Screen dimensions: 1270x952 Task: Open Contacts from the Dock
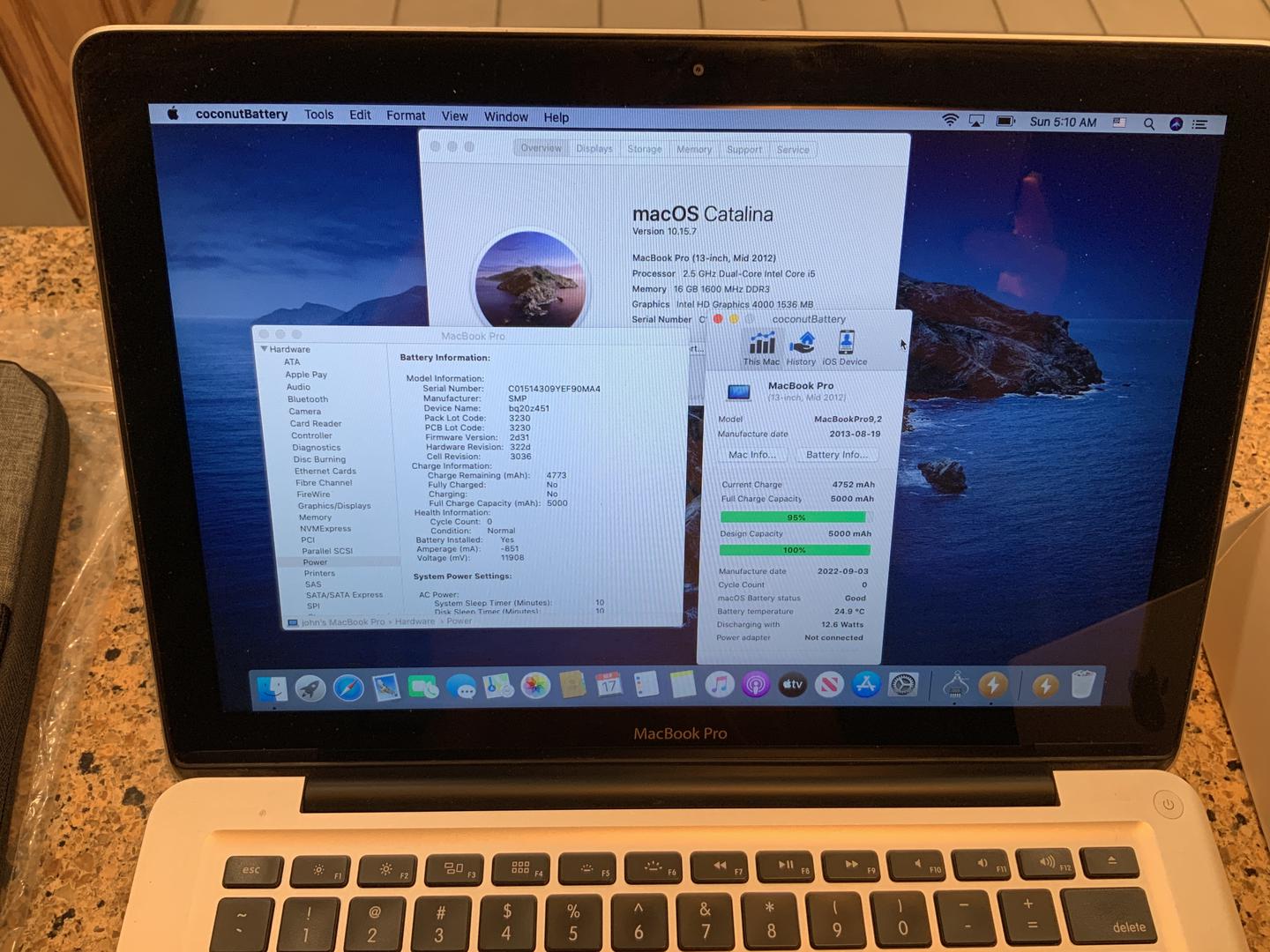tap(572, 685)
